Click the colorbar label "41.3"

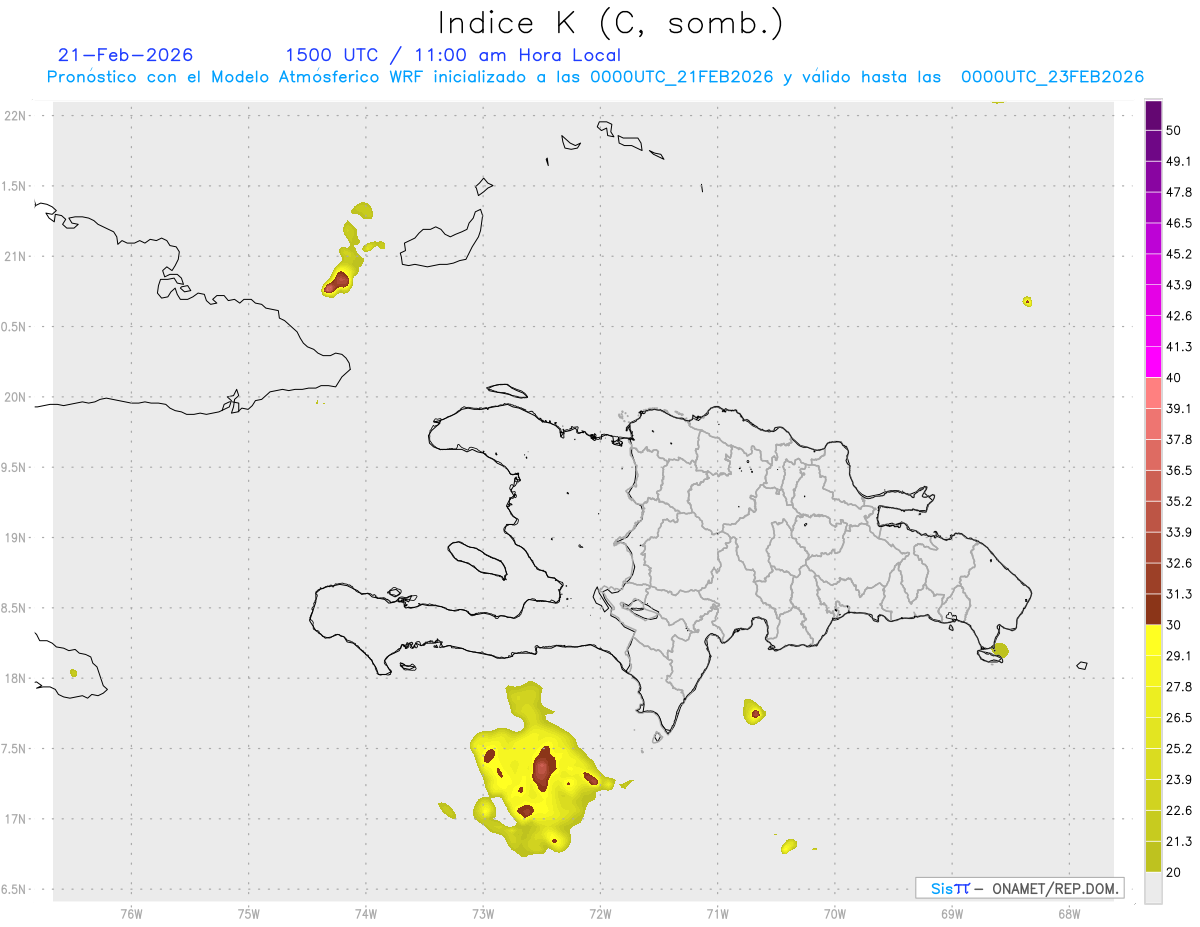pos(1179,347)
